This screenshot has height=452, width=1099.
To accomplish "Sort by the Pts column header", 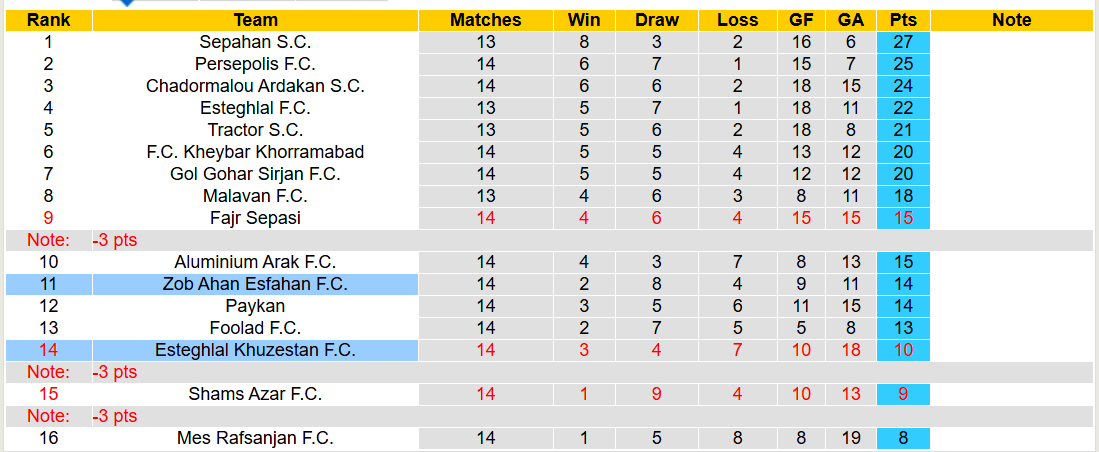I will point(903,20).
